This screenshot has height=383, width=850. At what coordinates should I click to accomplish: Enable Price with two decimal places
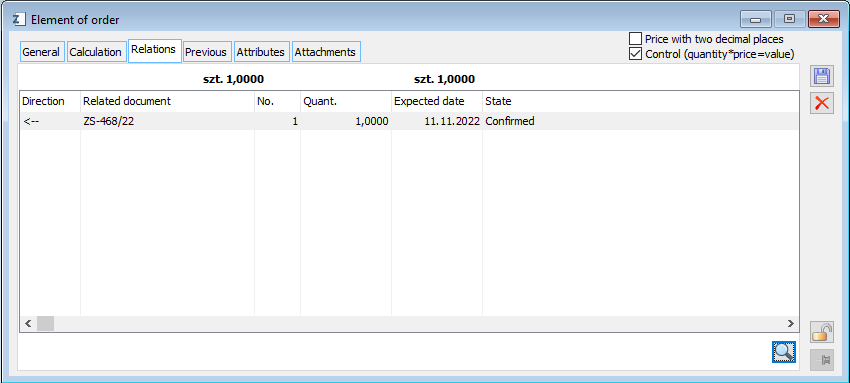pyautogui.click(x=635, y=39)
